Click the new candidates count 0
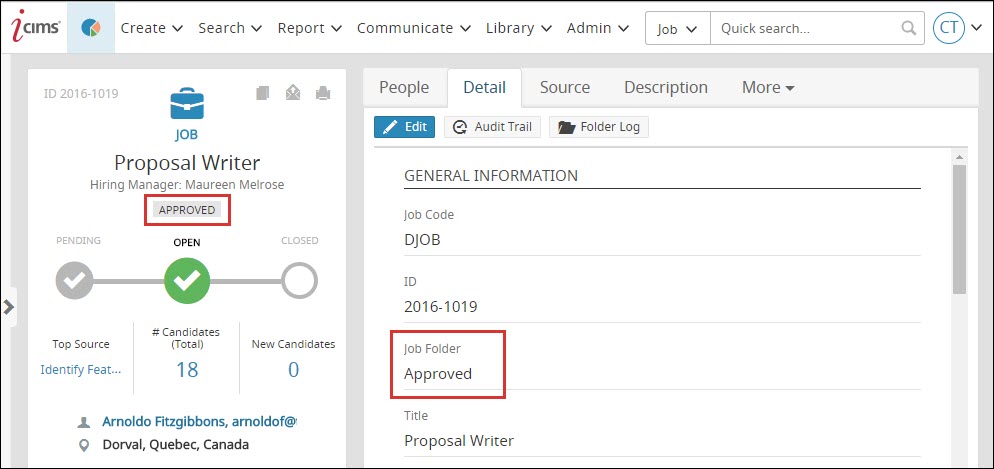 293,369
